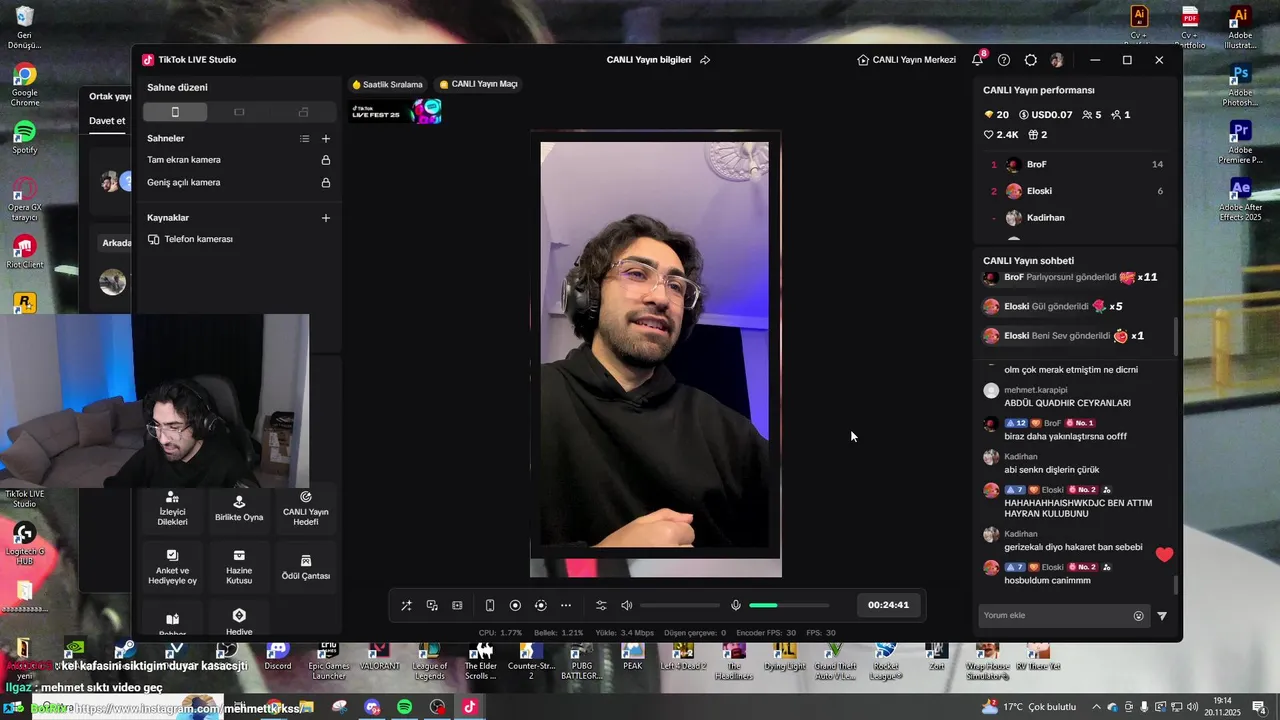Click the TikTok LIVE Studio taskbar icon
1280x720 pixels.
click(x=470, y=707)
